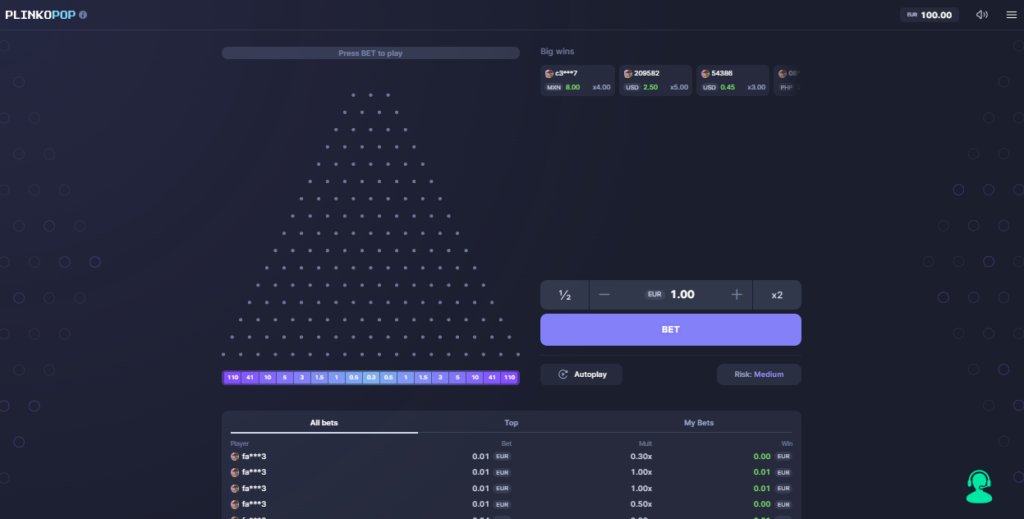
Task: Open the PlinkoPop info icon
Action: [83, 14]
